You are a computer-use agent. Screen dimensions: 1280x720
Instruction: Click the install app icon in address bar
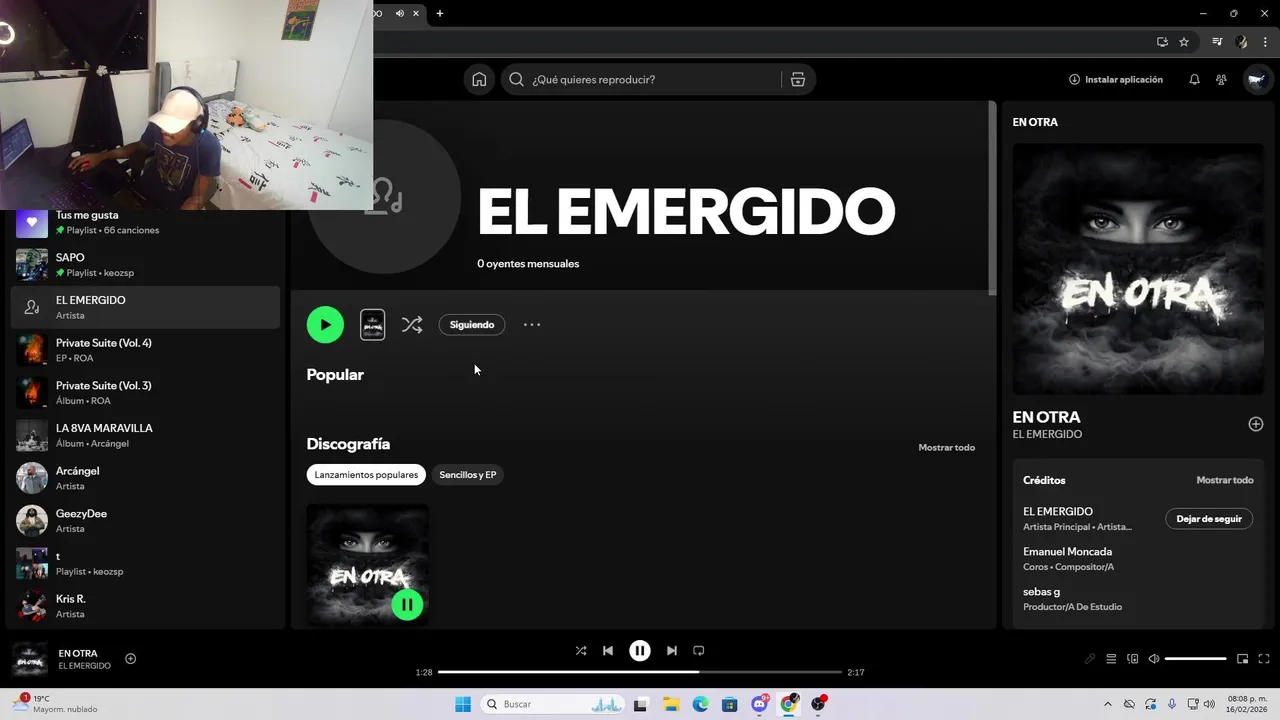[x=1162, y=42]
